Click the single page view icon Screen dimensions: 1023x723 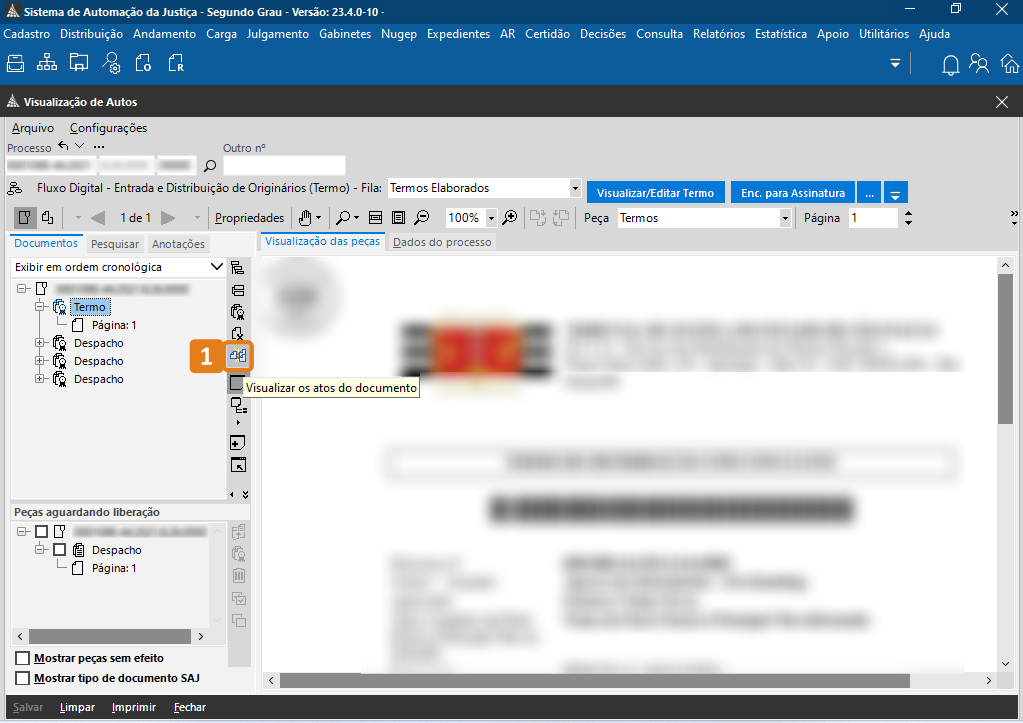pyautogui.click(x=25, y=218)
